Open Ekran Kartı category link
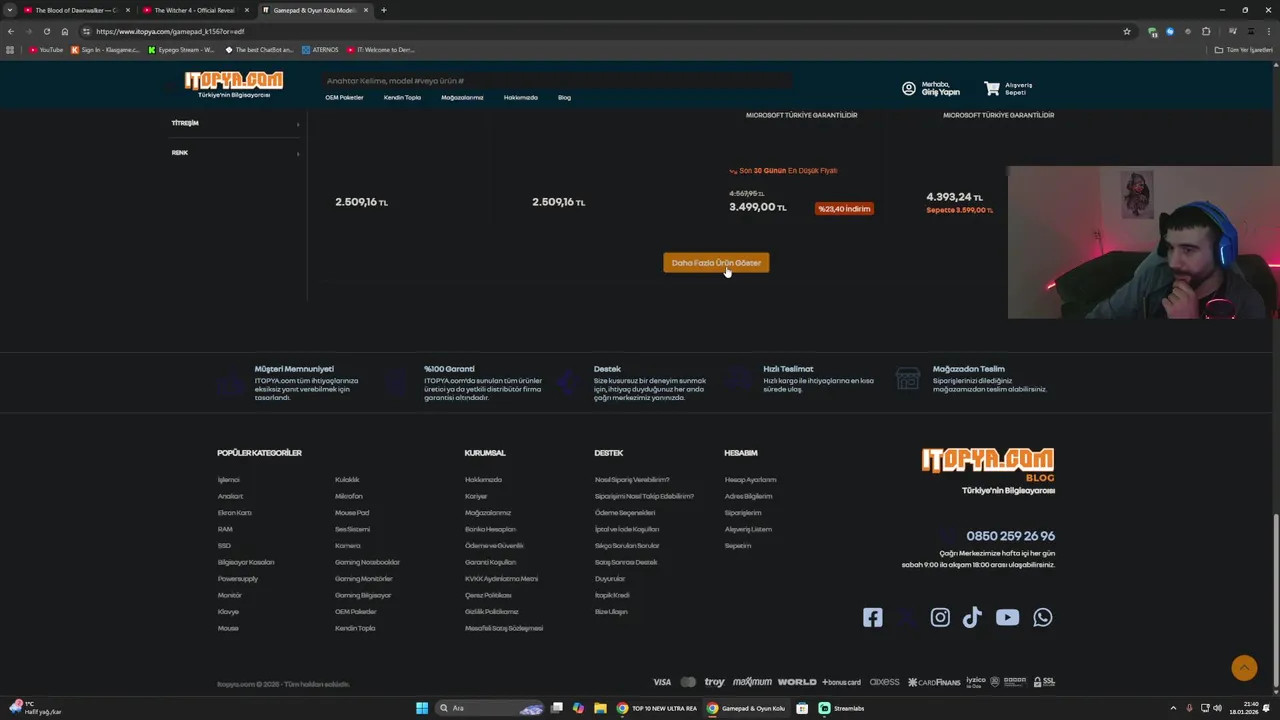Viewport: 1280px width, 720px height. (x=235, y=513)
